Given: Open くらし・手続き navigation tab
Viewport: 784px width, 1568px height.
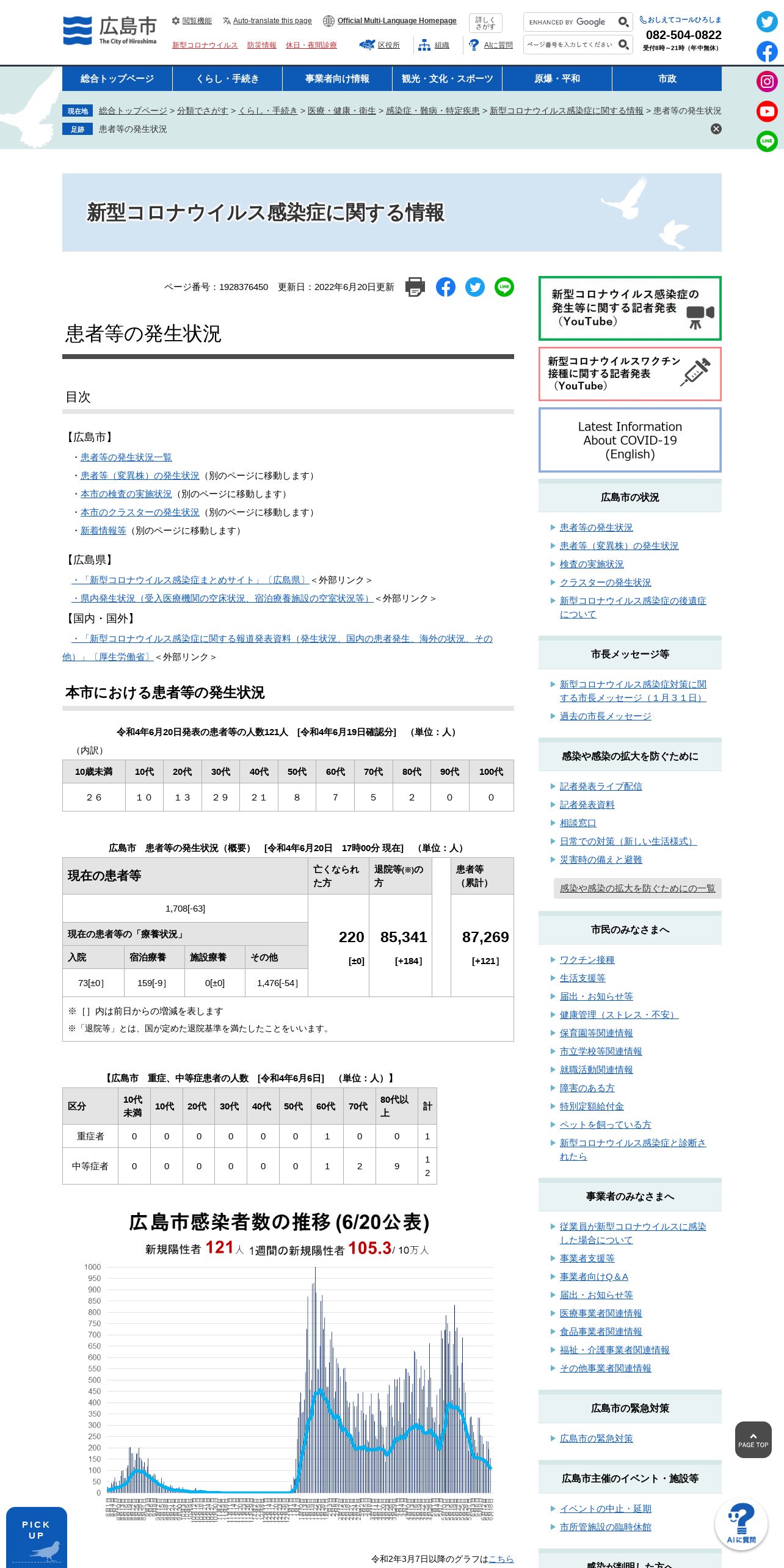Looking at the screenshot, I should pos(227,79).
